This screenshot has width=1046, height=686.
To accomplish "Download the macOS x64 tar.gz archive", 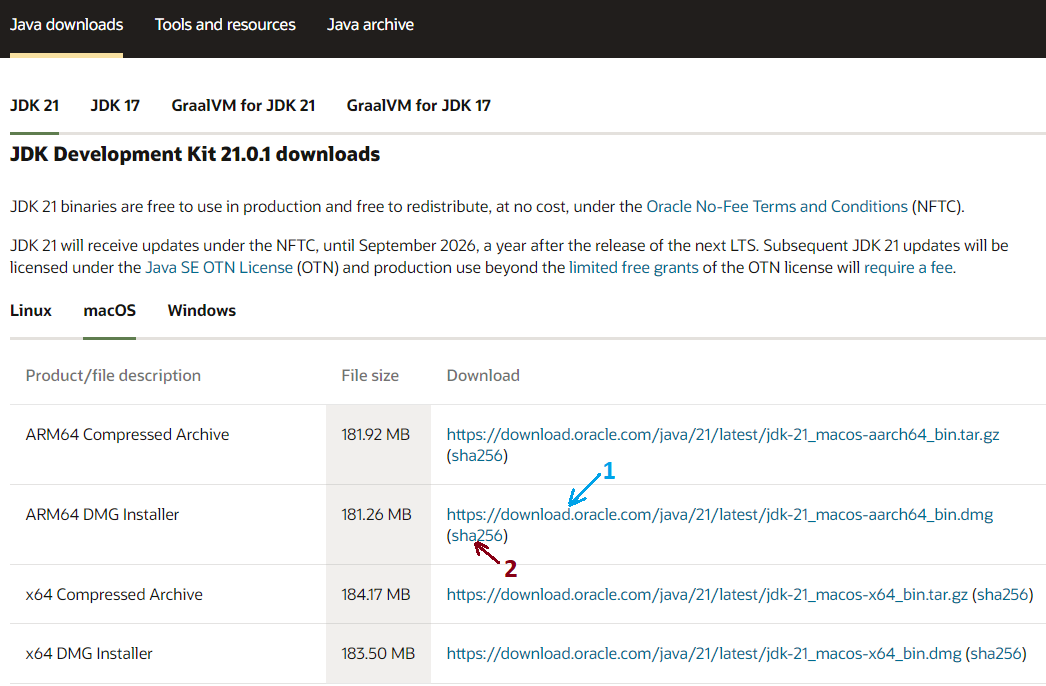I will [706, 595].
